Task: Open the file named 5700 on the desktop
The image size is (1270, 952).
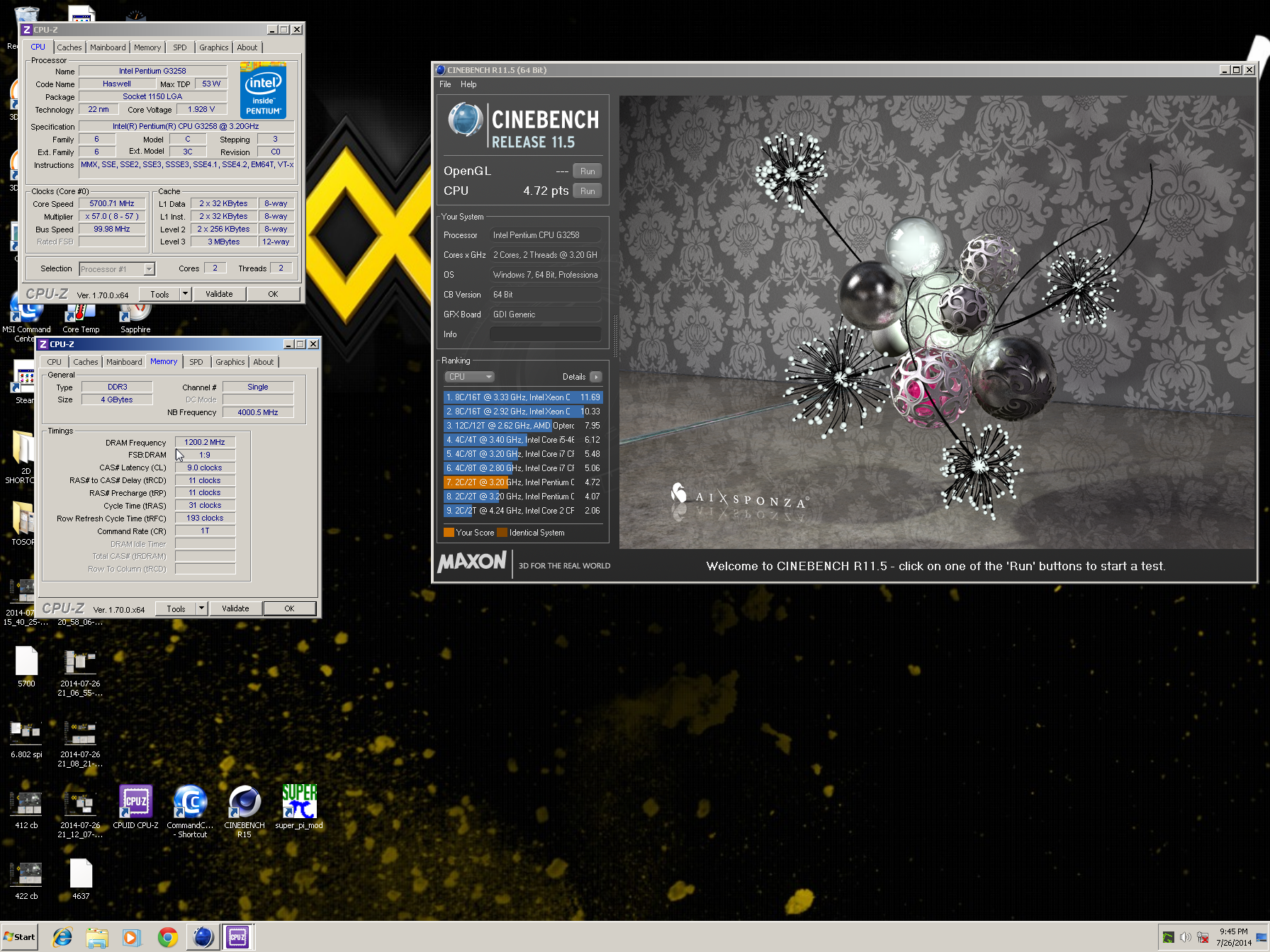Action: coord(26,666)
